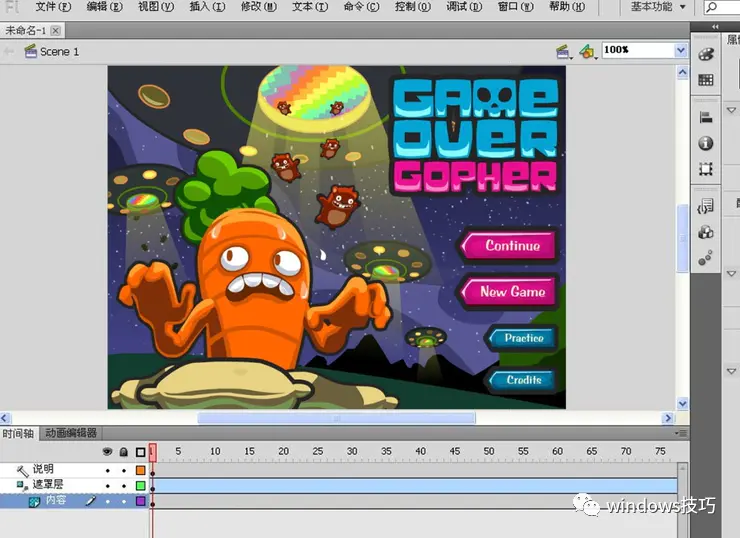The height and width of the screenshot is (538, 740).
Task: Open the Color panel palette icon
Action: (706, 54)
